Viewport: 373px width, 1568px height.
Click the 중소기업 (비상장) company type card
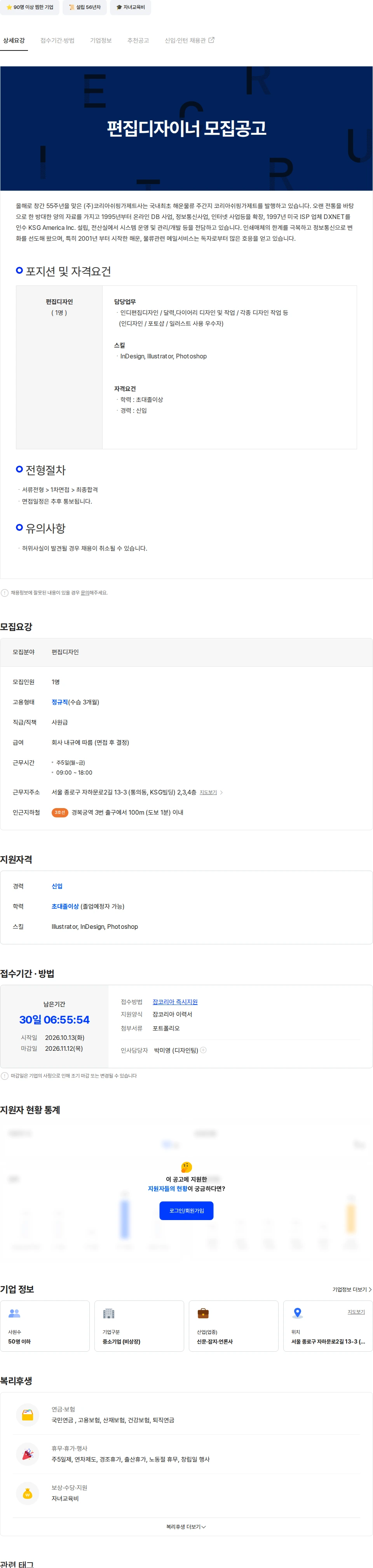tap(139, 1326)
